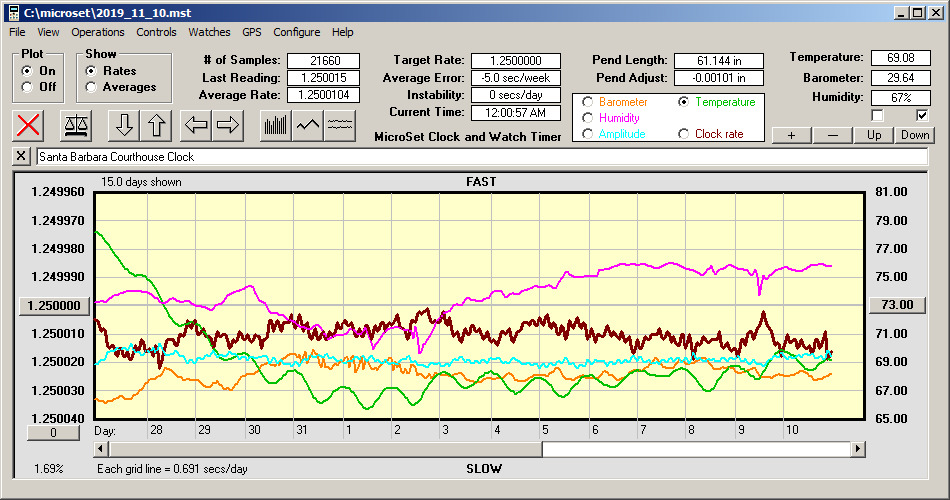Click the graph scrollbar right arrow
Screen dimensions: 950x500
pos(857,449)
